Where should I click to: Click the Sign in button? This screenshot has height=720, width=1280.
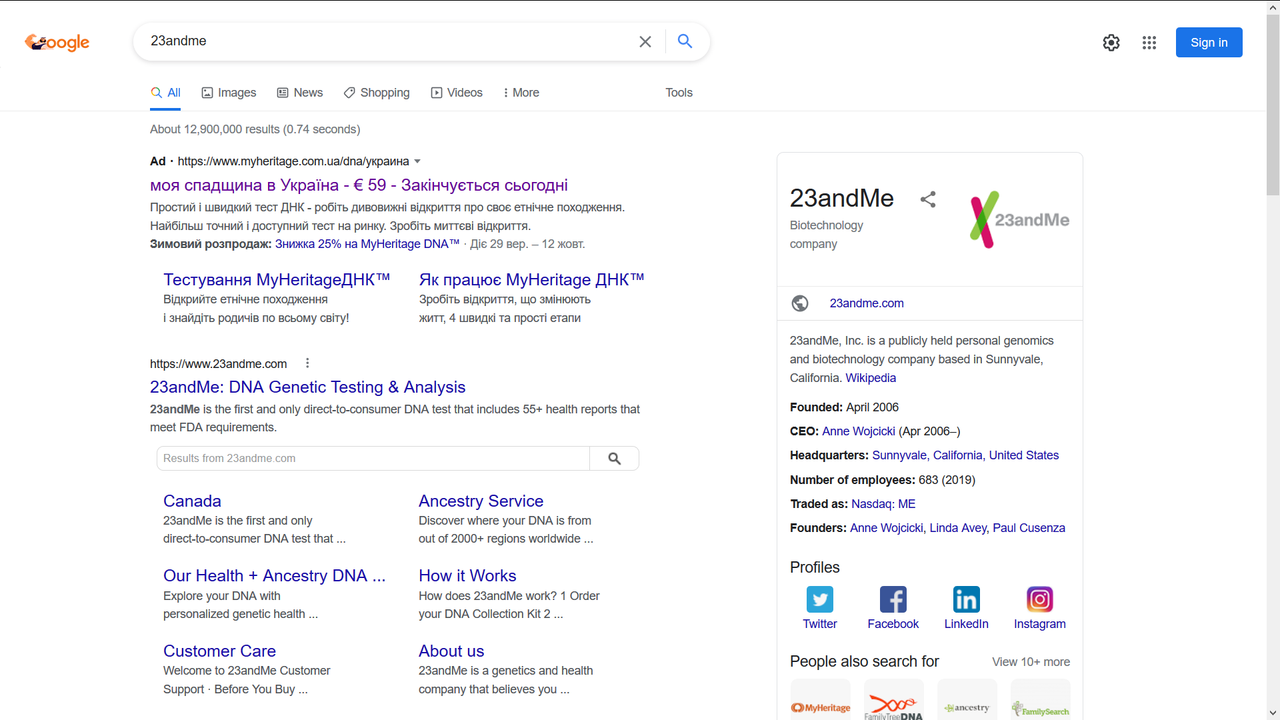[1209, 42]
